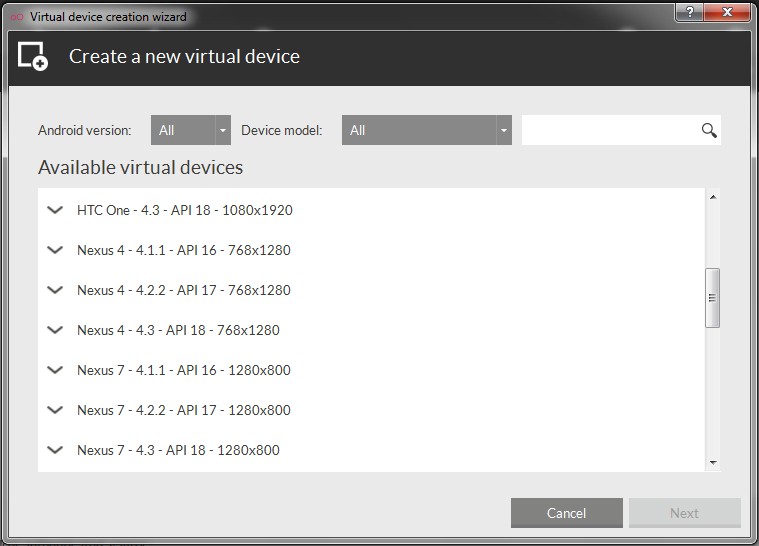Open the help question mark button
This screenshot has width=759, height=546.
690,12
